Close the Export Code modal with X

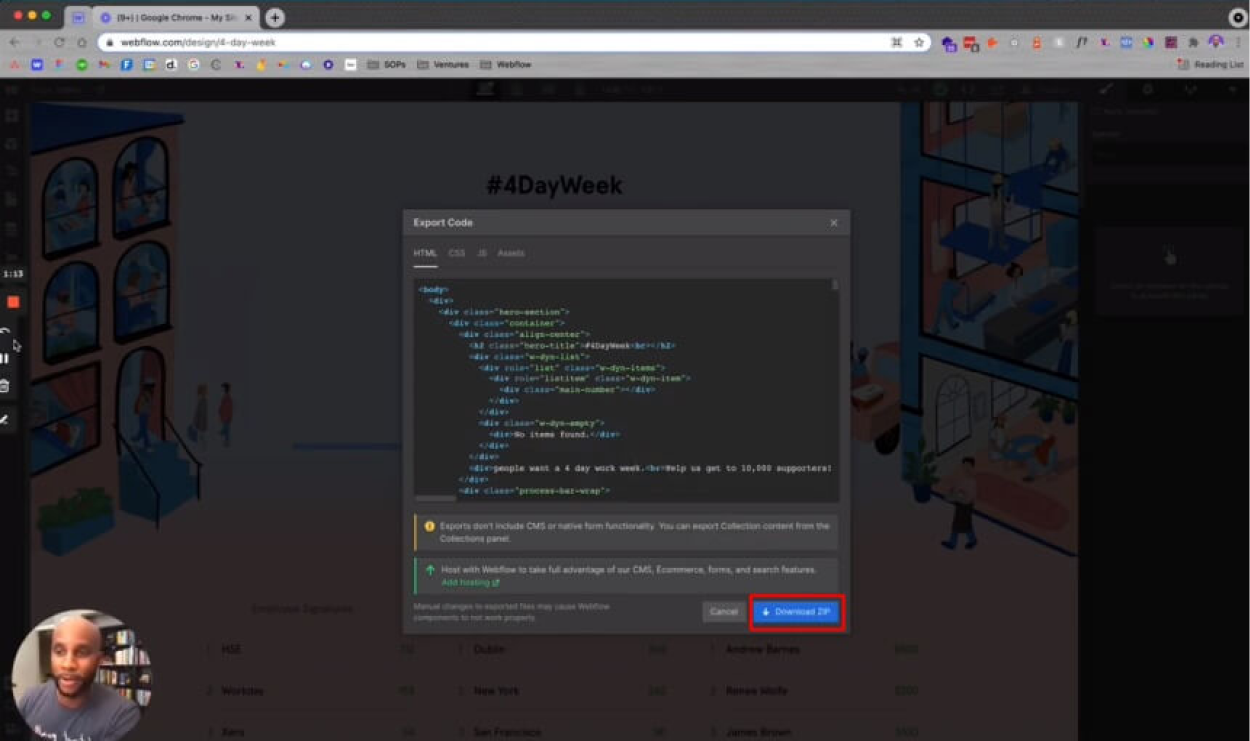point(834,223)
